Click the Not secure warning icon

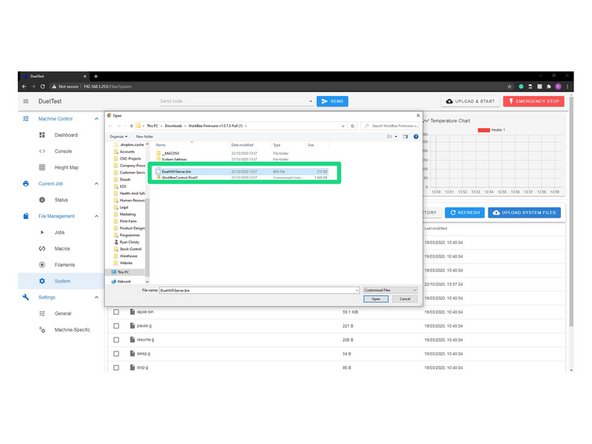[x=54, y=86]
